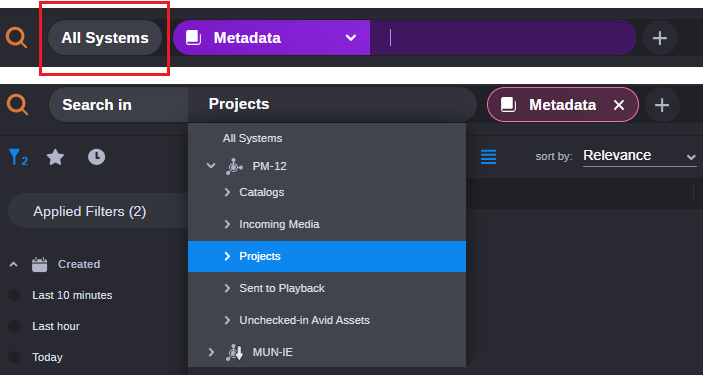
Task: Open the filter funnel icon showing 2
Action: click(18, 157)
